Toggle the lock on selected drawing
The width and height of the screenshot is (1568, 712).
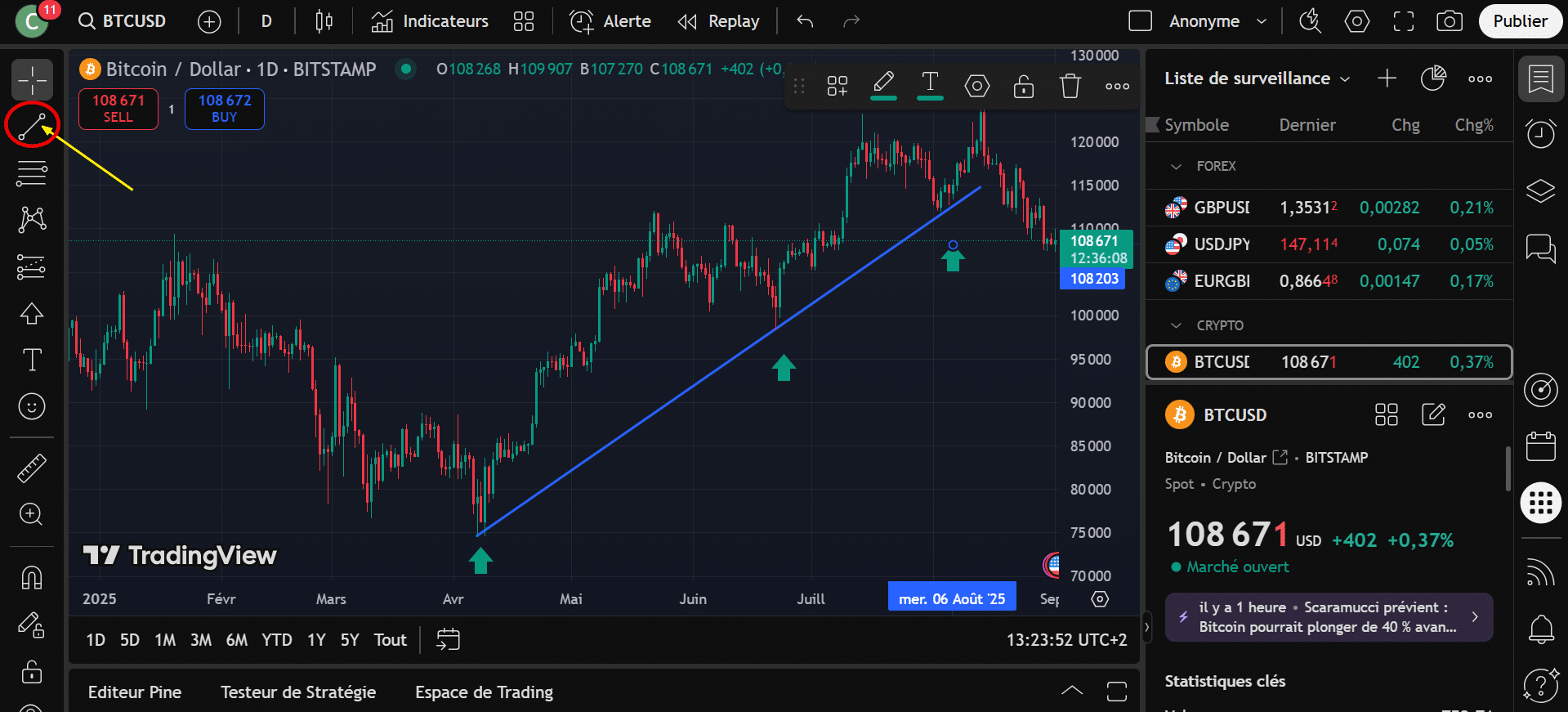pos(1023,86)
